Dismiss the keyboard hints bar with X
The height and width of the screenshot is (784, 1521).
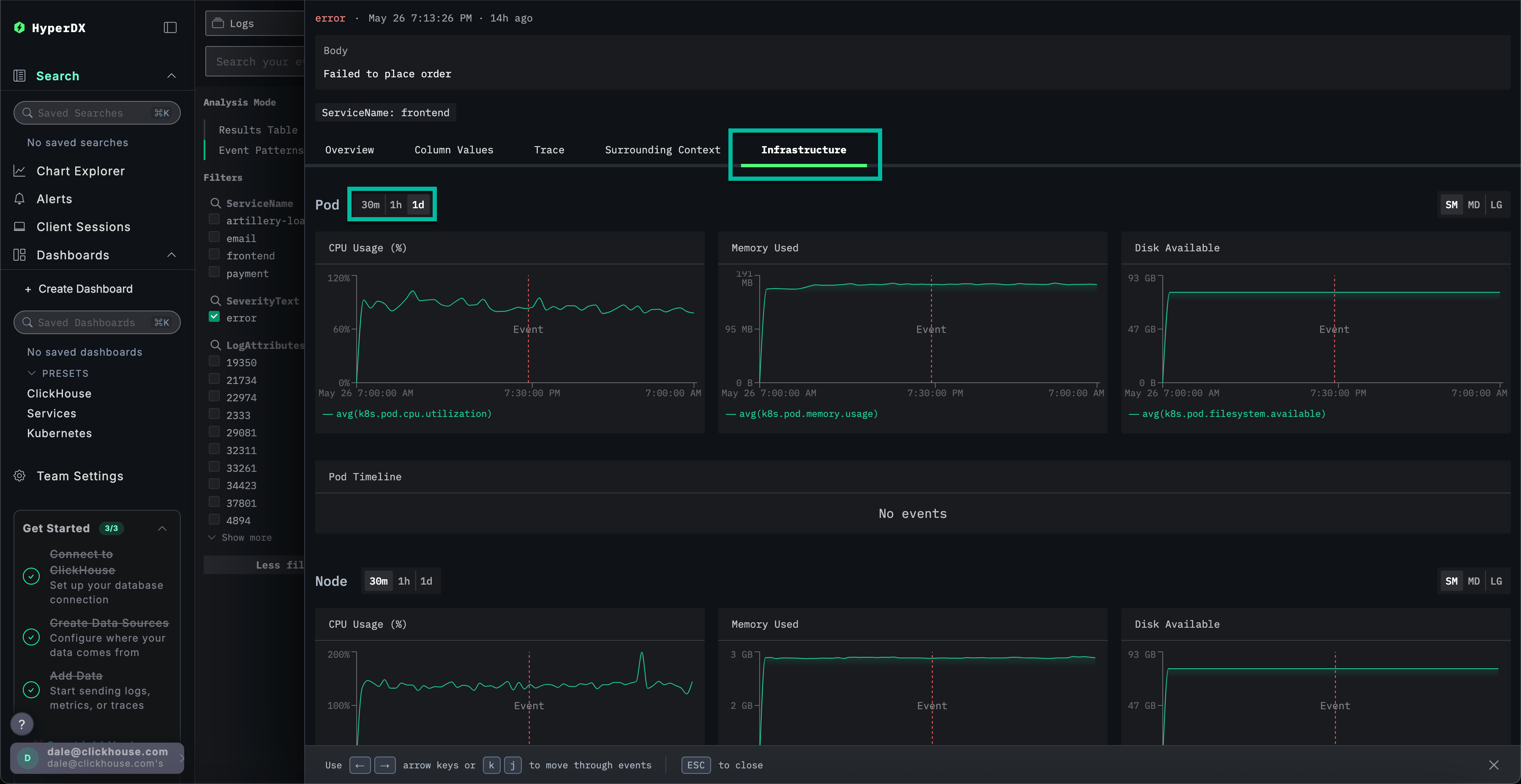click(1494, 765)
